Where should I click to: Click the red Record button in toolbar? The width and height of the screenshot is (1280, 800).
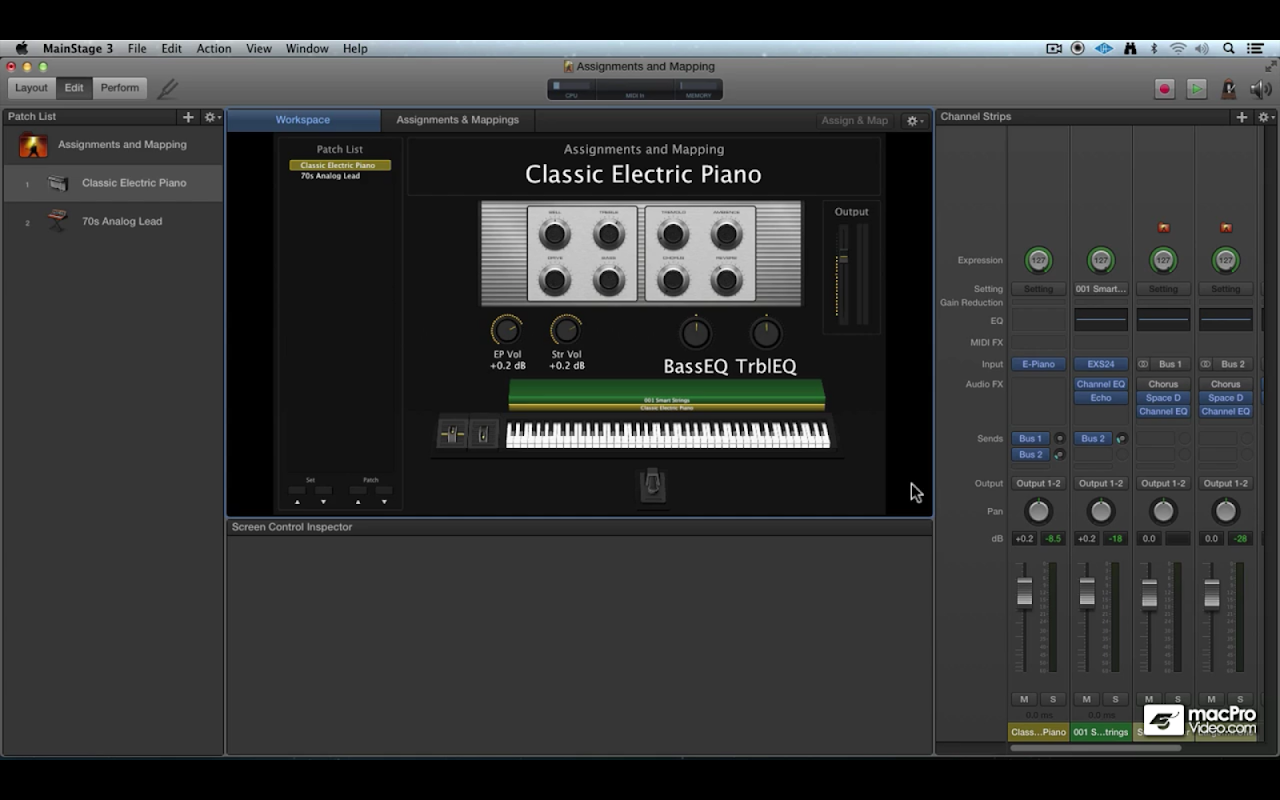coord(1164,89)
